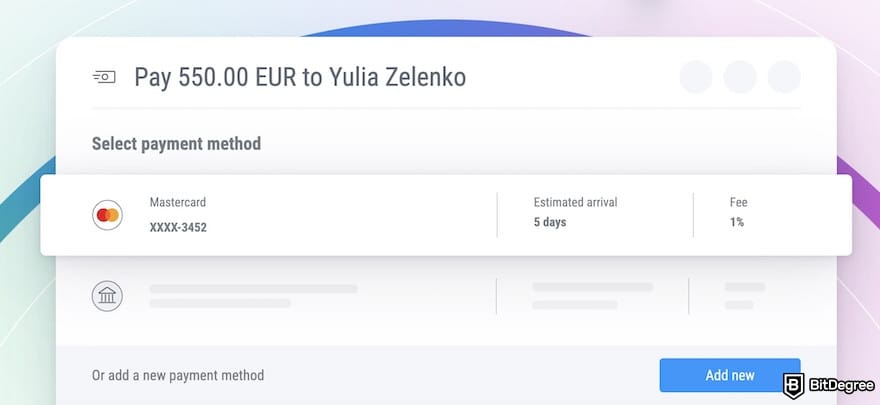880x405 pixels.
Task: Click the middle gray circle in header
Action: pos(740,77)
